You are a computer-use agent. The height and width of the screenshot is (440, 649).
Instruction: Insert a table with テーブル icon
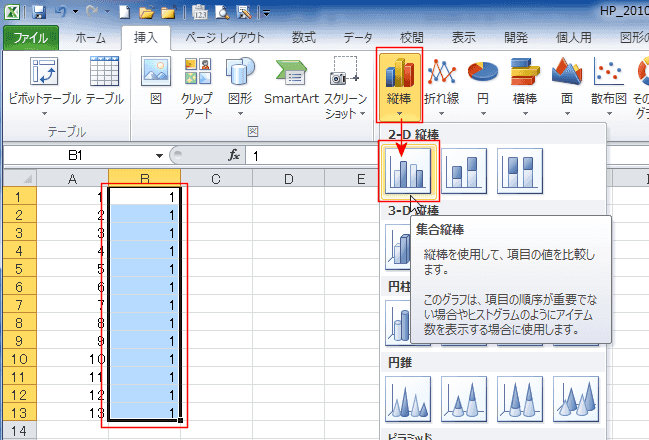[105, 81]
